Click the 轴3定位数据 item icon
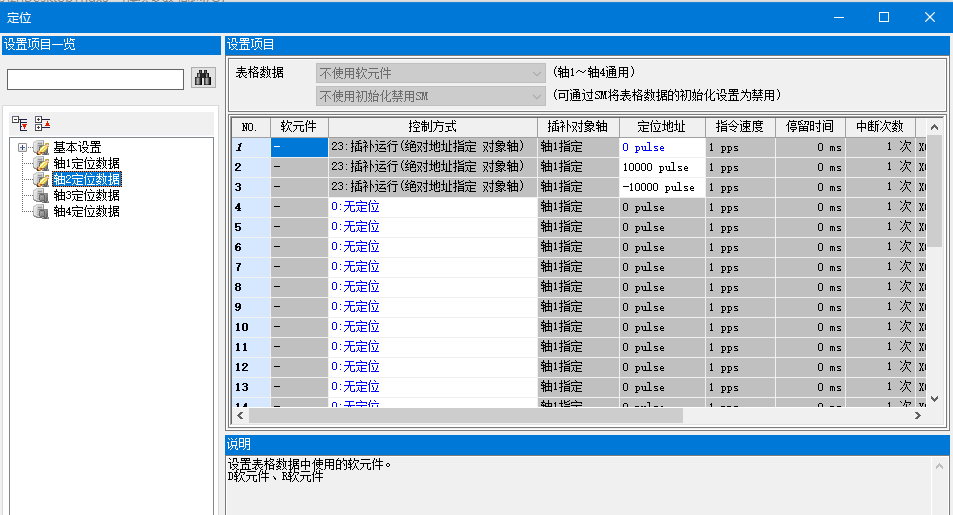953x515 pixels. [41, 196]
